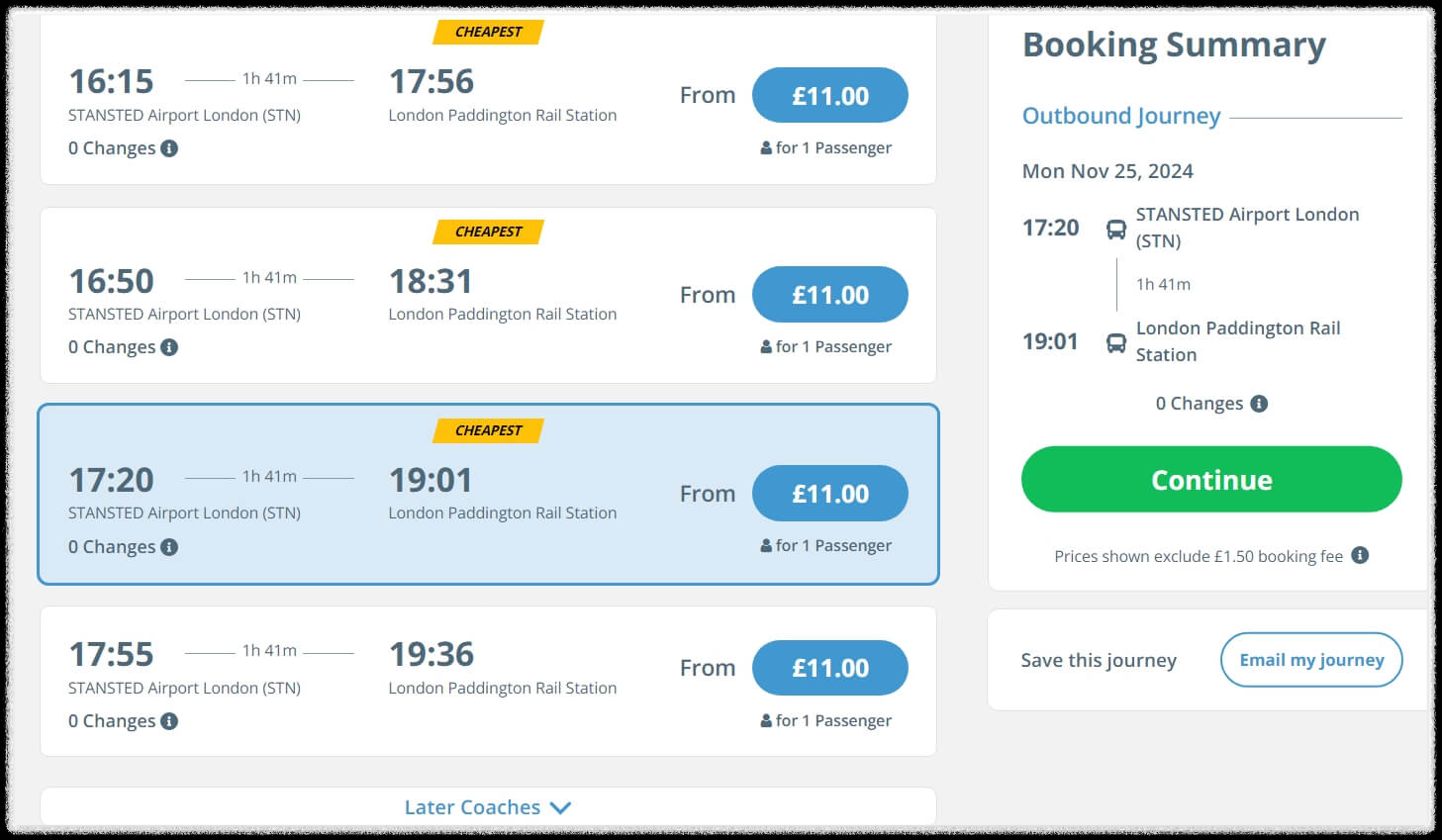This screenshot has width=1442, height=840.
Task: Click info icon beside 16:50 coach's 0 Changes
Action: (x=169, y=347)
